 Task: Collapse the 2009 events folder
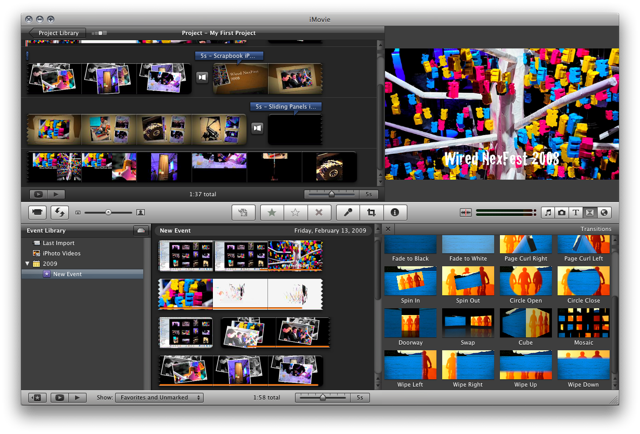point(27,264)
